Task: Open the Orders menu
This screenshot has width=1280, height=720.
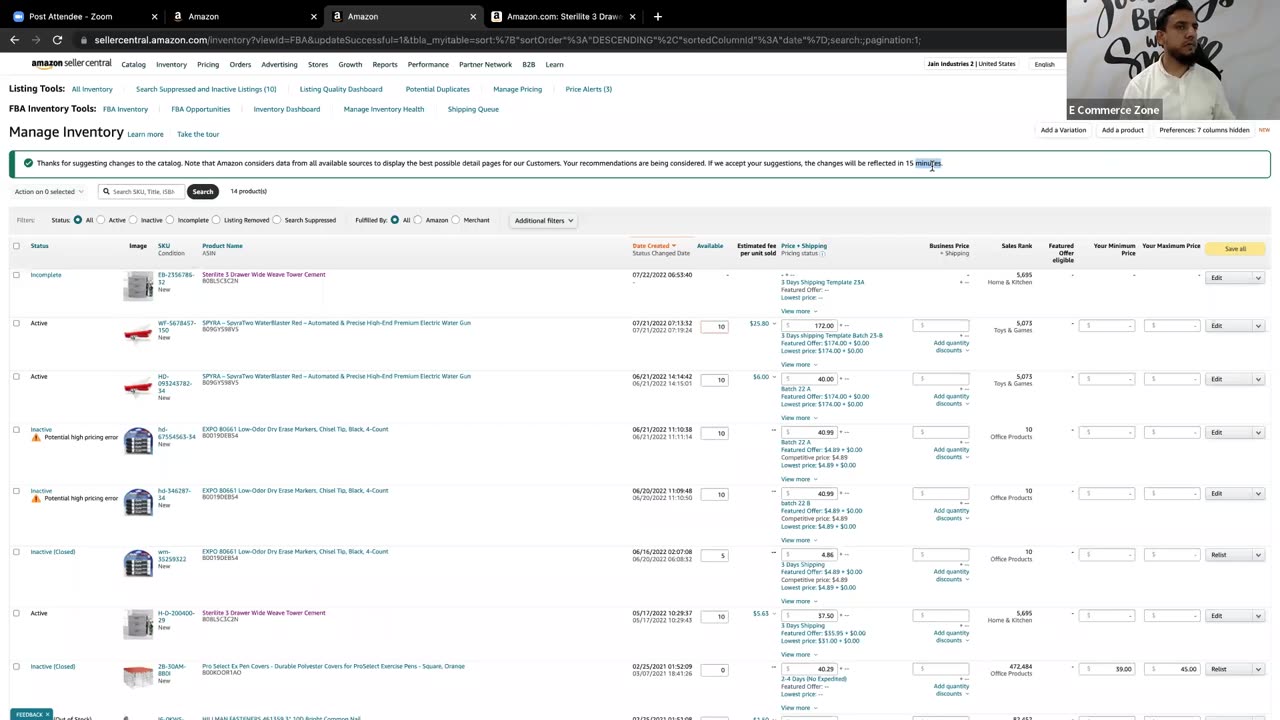Action: tap(240, 64)
